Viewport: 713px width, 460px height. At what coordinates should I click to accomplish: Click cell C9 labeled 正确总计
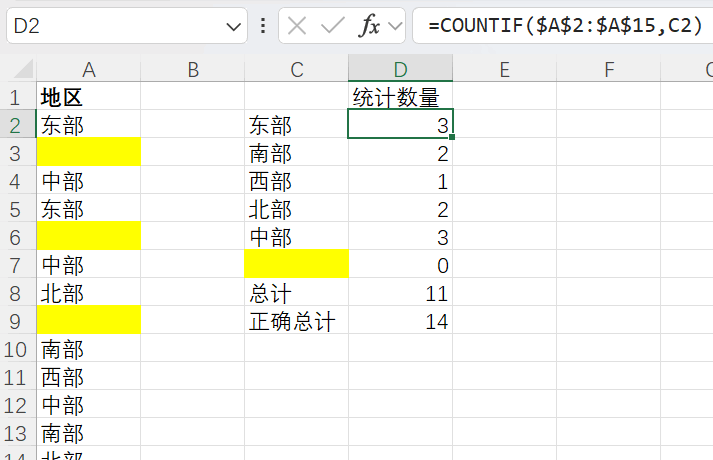296,320
